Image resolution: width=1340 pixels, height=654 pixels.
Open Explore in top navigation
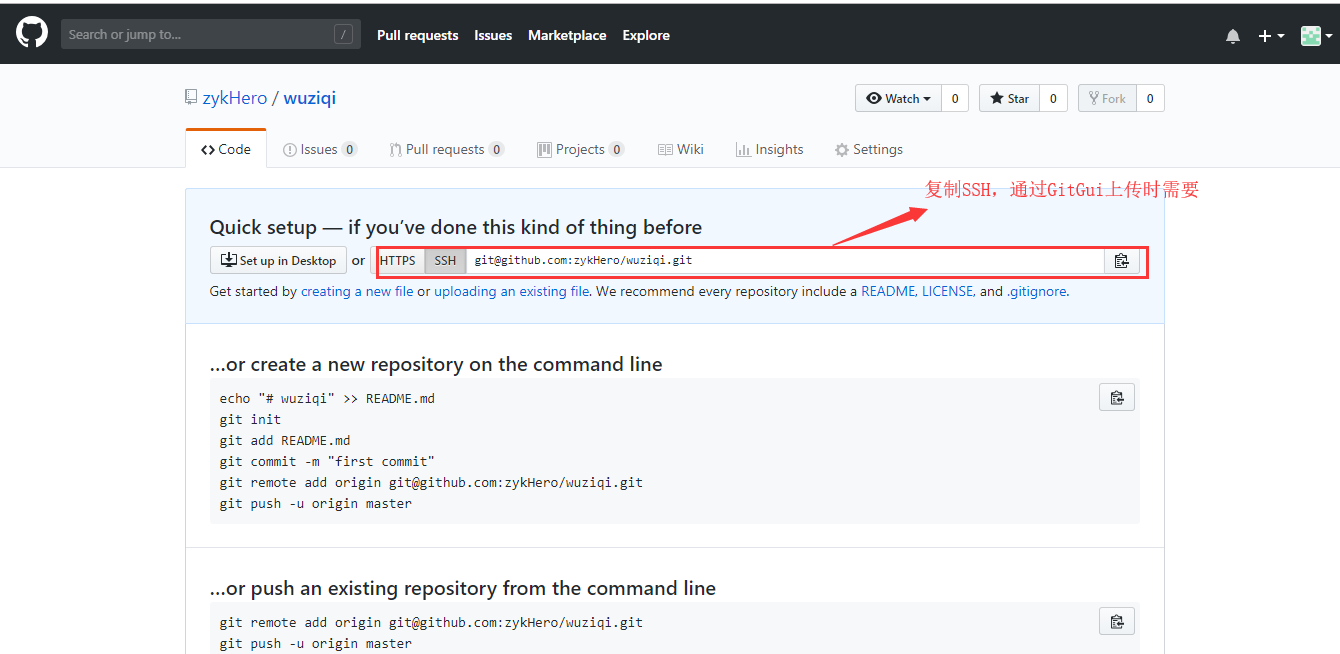pos(646,35)
